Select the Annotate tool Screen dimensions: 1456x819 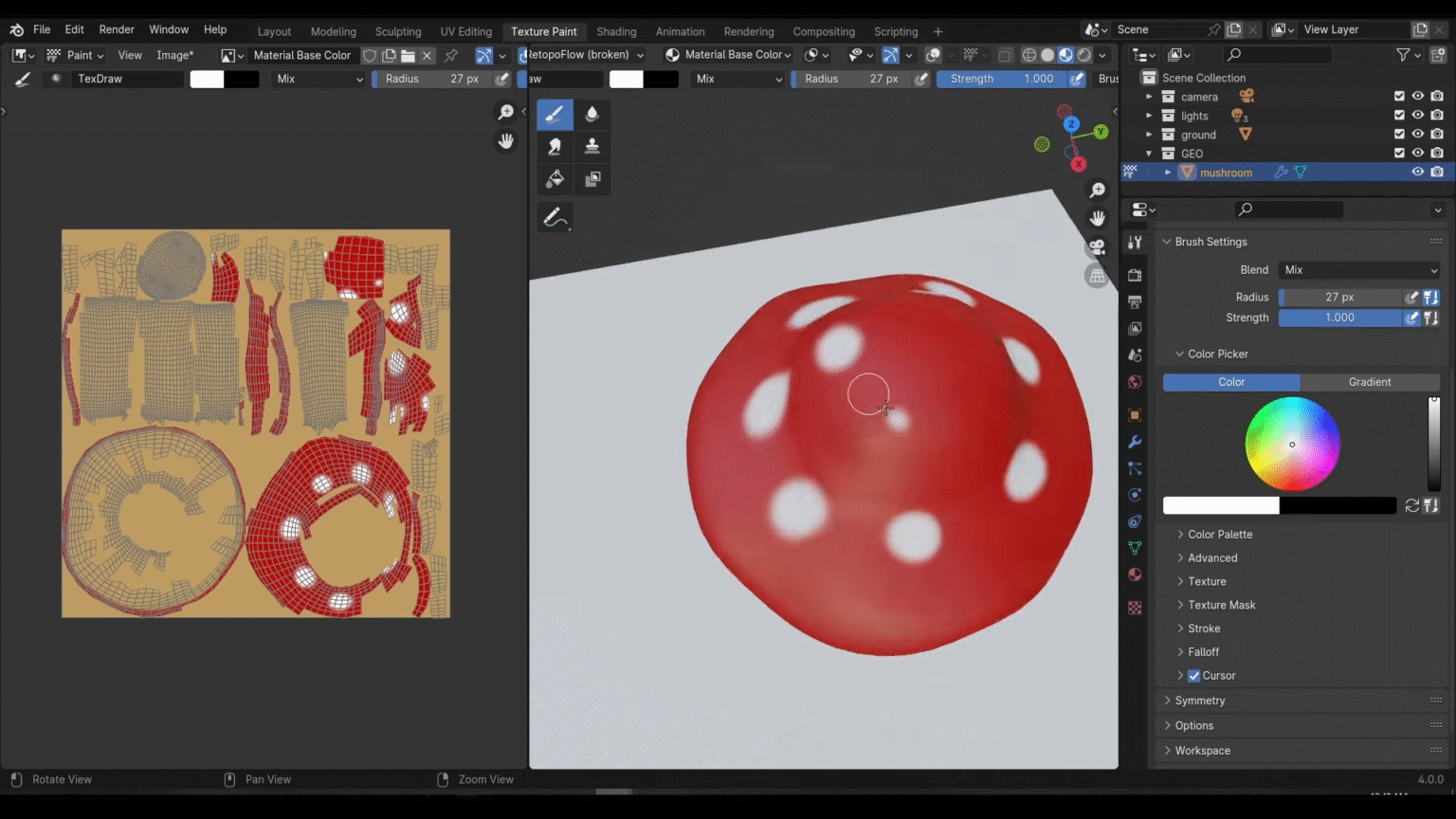point(555,216)
